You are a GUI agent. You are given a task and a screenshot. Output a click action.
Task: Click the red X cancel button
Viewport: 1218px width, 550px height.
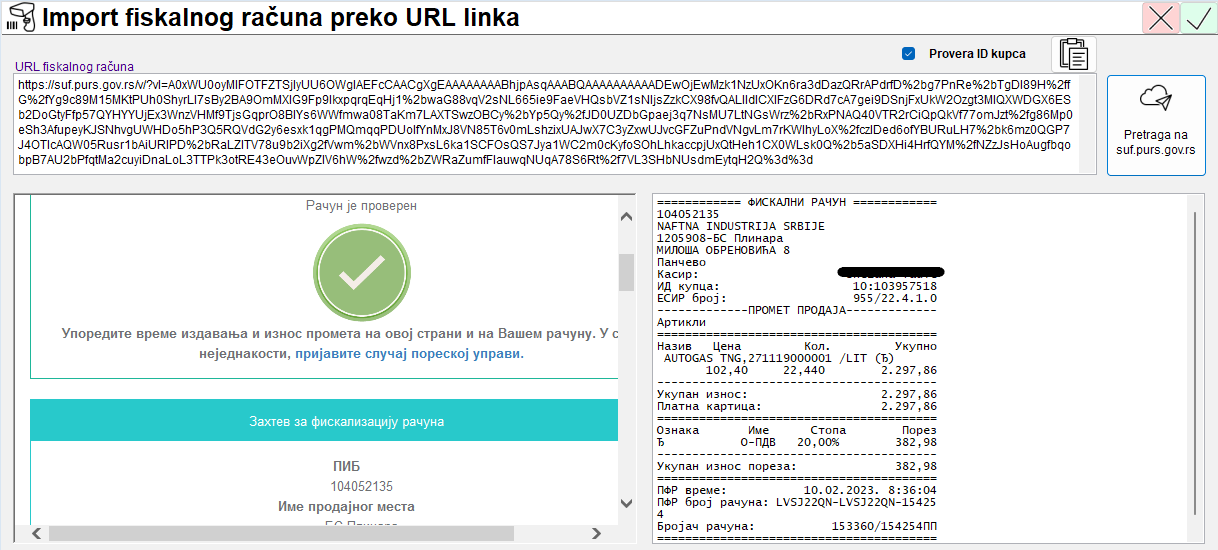(x=1161, y=19)
